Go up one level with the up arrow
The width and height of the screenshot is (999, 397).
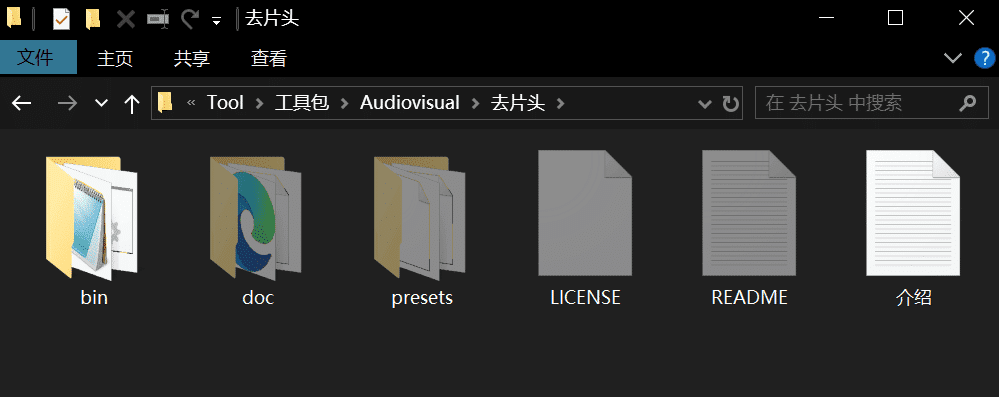tap(131, 103)
